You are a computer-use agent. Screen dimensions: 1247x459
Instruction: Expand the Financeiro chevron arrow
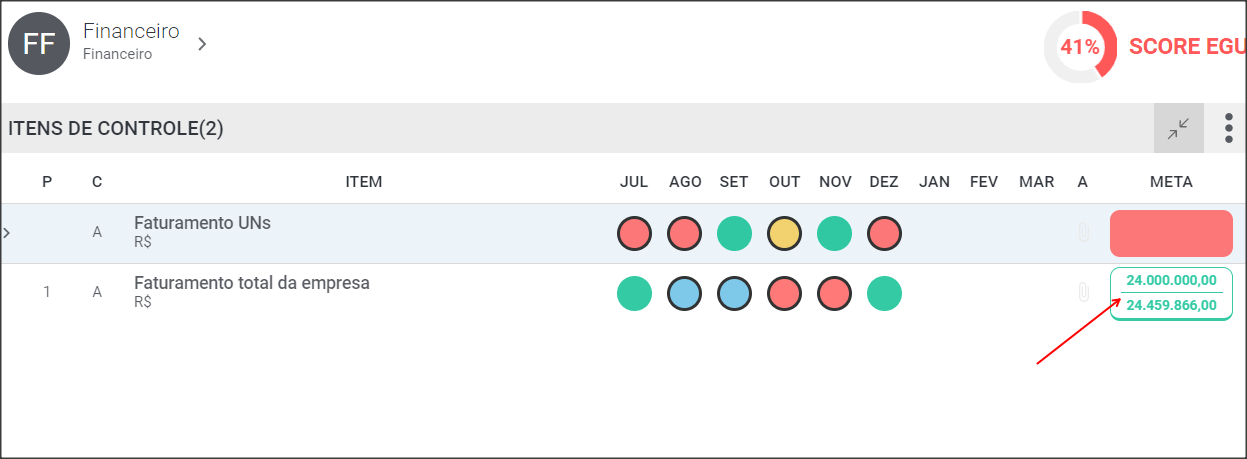(x=202, y=44)
